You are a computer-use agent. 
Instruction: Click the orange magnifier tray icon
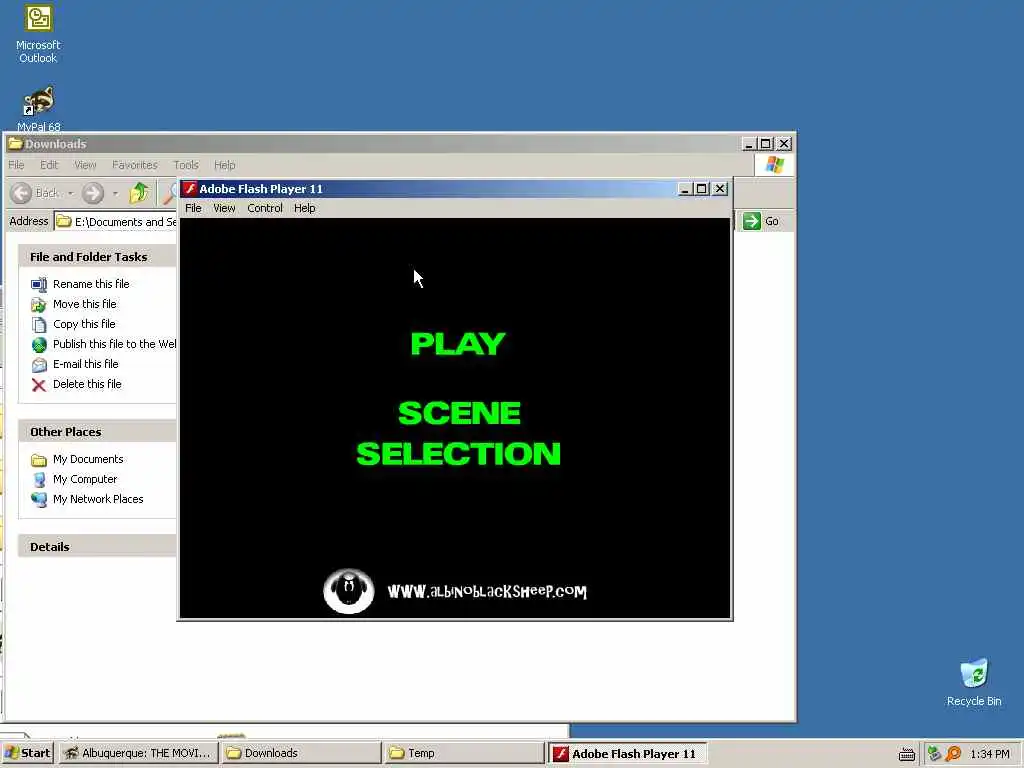(x=954, y=754)
